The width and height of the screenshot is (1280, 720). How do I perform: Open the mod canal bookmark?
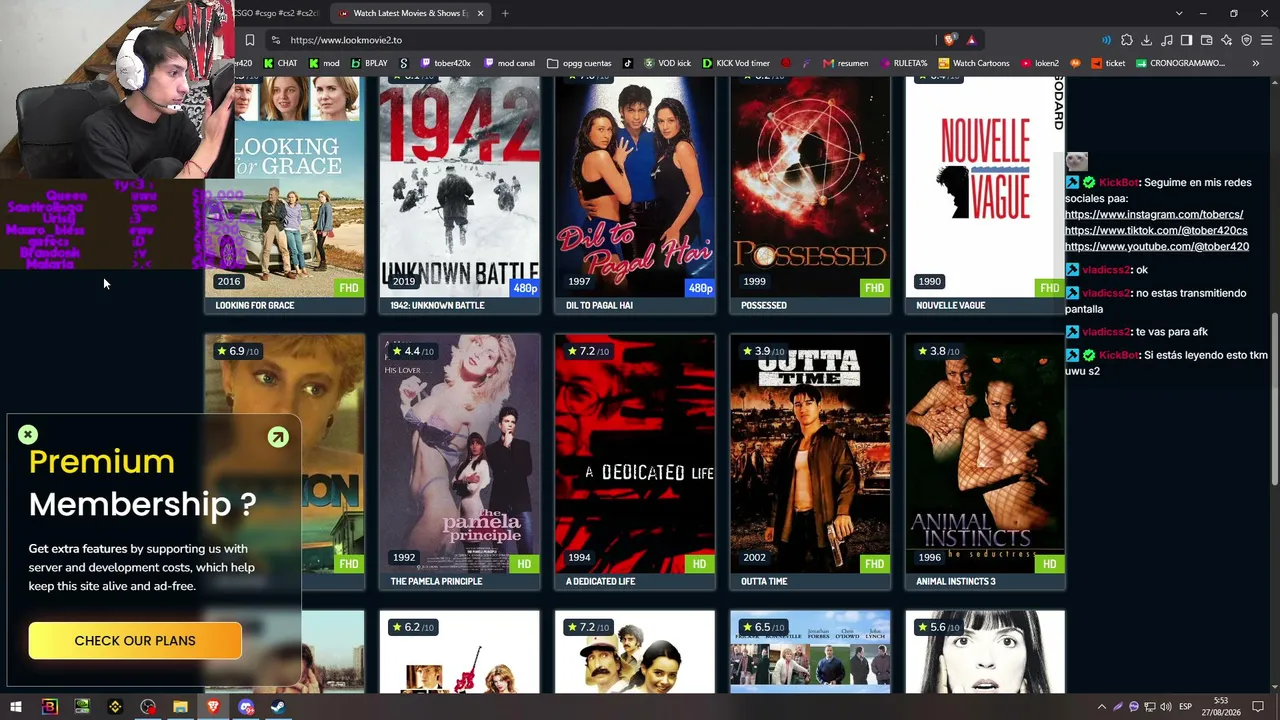tap(509, 63)
